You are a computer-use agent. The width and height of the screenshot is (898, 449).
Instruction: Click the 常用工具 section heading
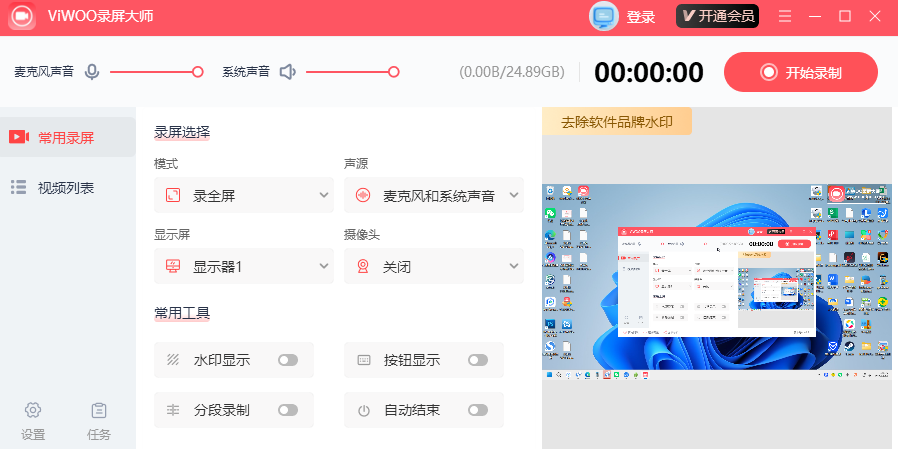point(182,313)
